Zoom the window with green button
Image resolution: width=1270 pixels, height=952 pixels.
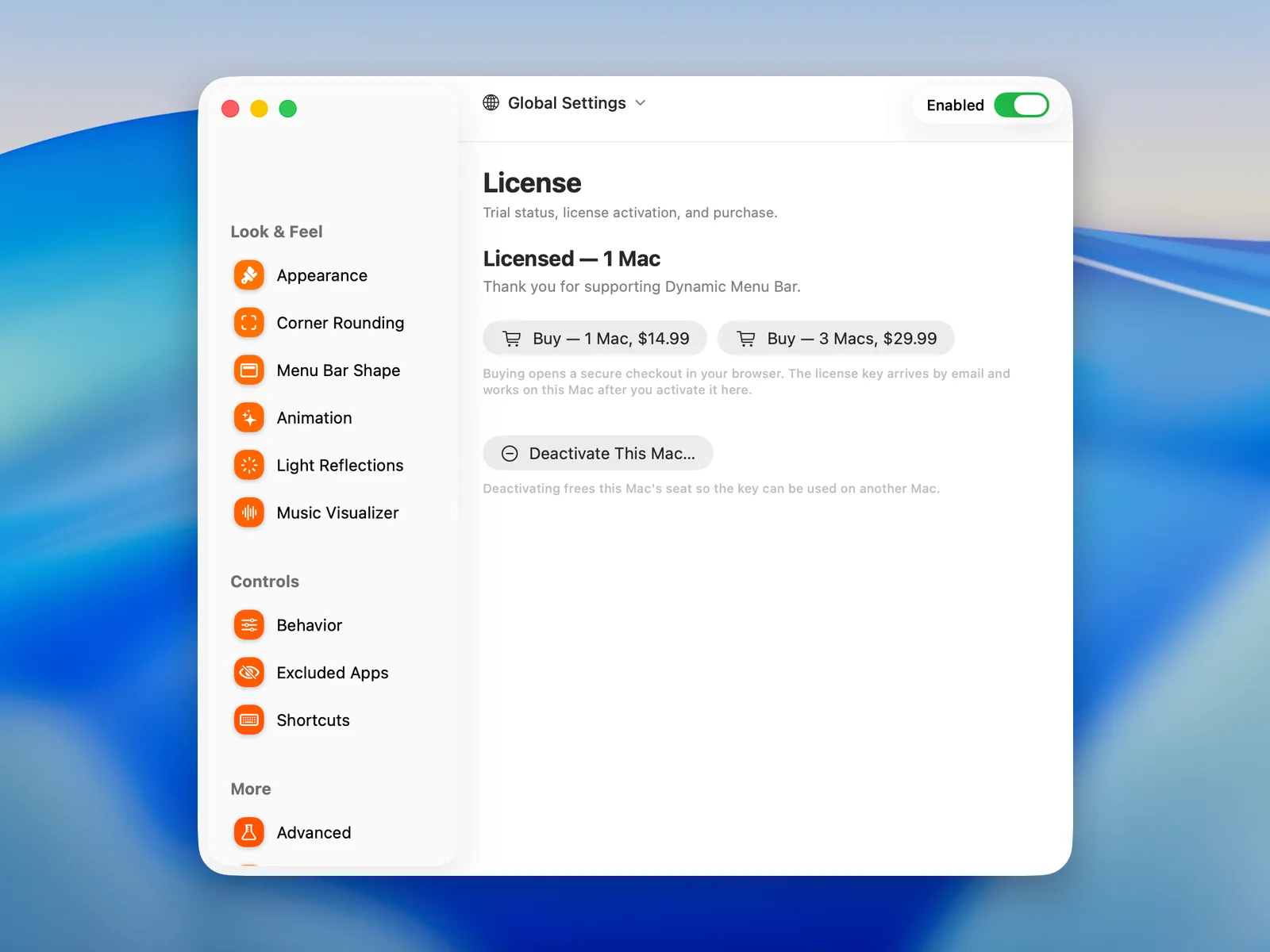pos(288,109)
